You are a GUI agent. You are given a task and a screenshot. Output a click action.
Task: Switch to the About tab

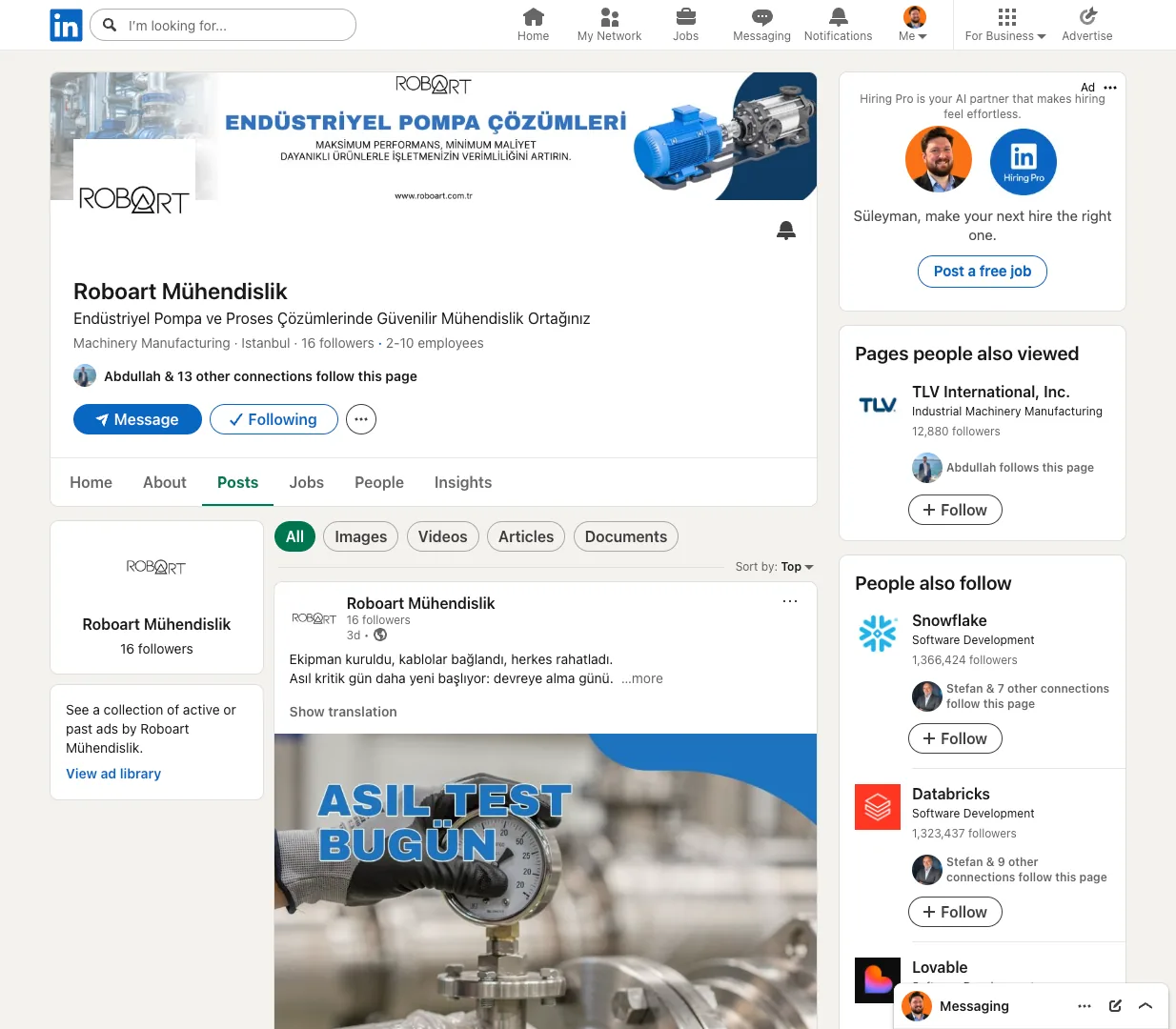165,482
